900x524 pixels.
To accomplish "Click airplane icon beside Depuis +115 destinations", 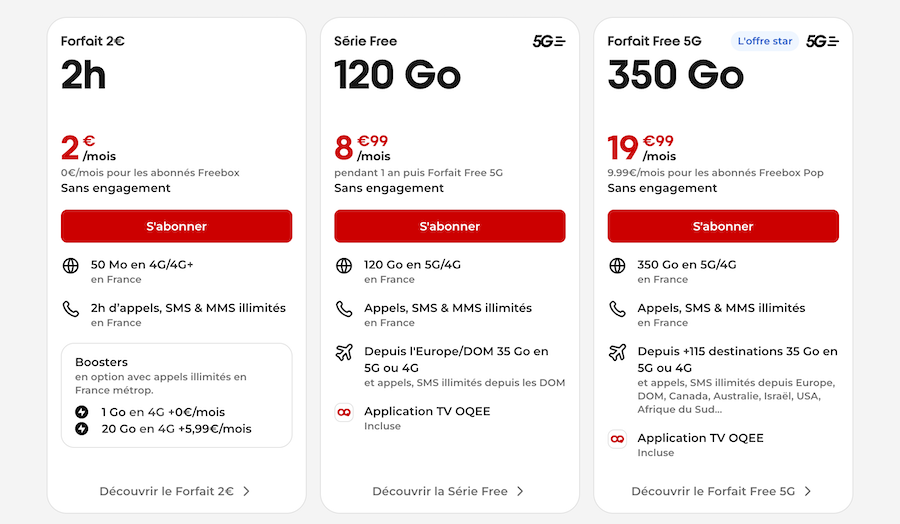I will [617, 352].
